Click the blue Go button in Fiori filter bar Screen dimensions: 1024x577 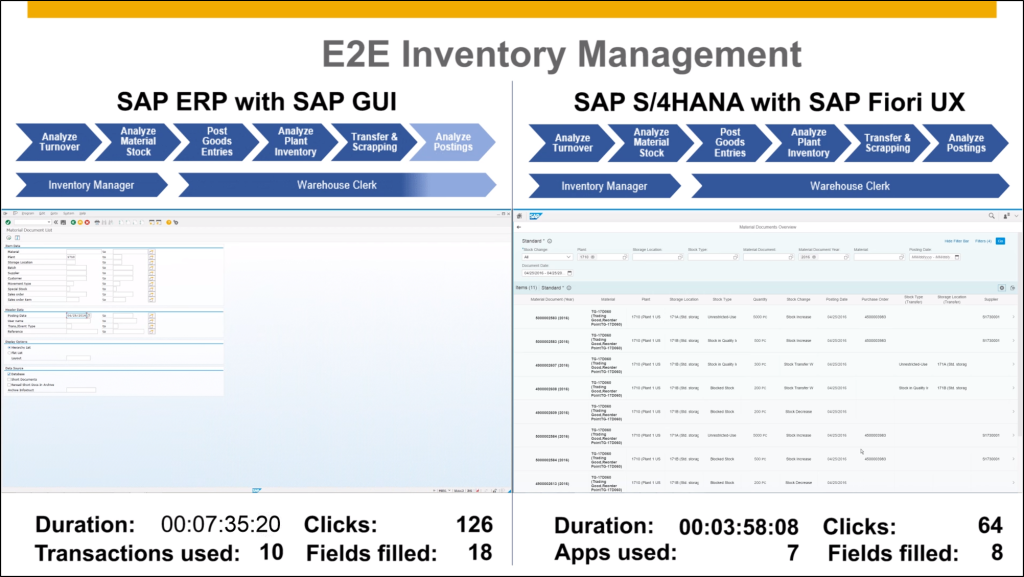1000,241
